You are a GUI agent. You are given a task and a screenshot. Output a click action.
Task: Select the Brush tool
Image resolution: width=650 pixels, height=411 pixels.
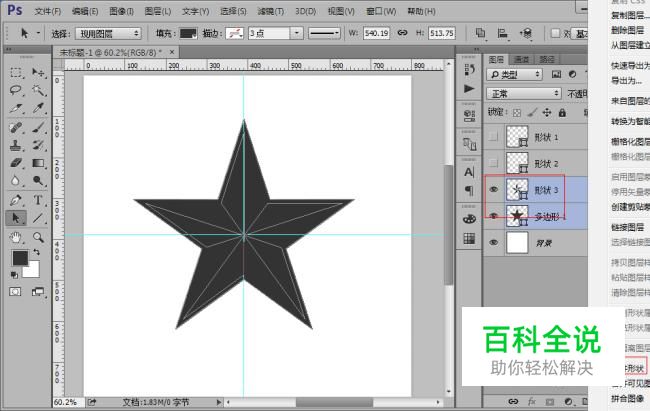tap(38, 127)
